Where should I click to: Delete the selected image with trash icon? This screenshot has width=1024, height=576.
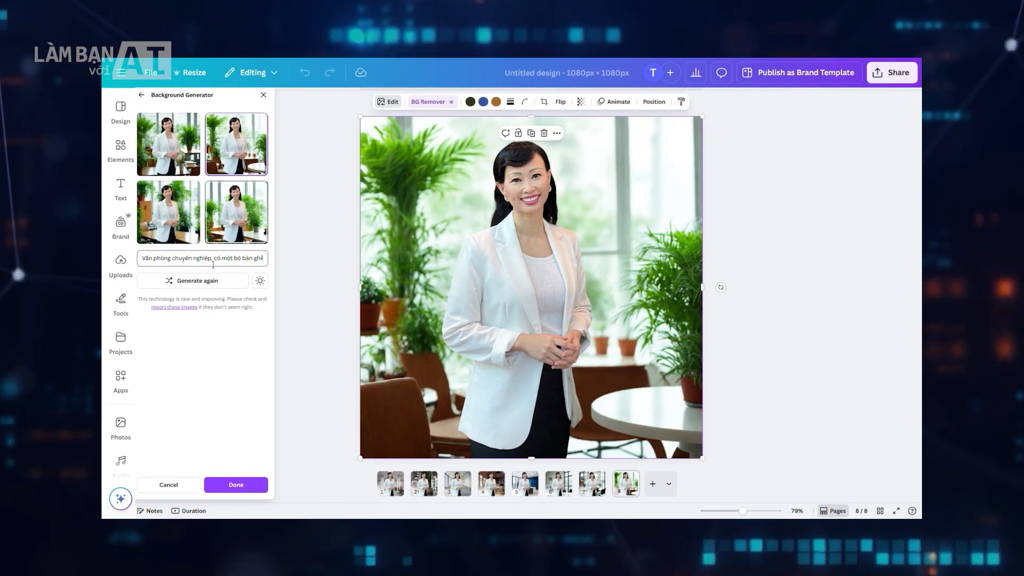544,133
